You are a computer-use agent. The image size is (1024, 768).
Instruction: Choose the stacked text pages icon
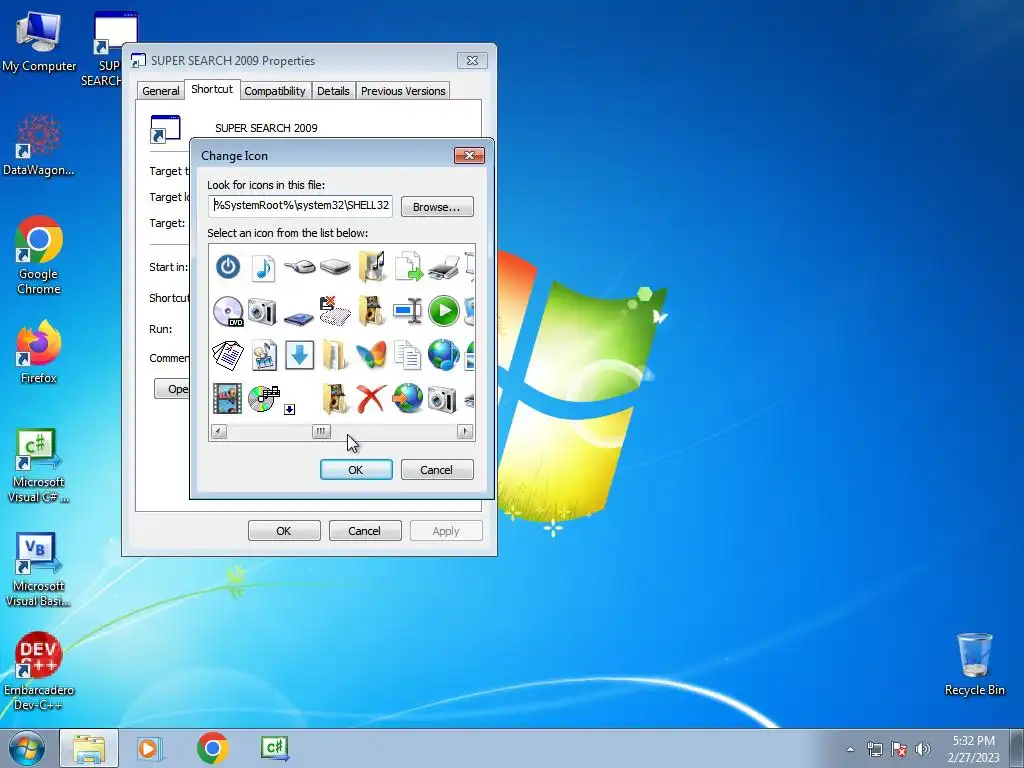pos(228,355)
